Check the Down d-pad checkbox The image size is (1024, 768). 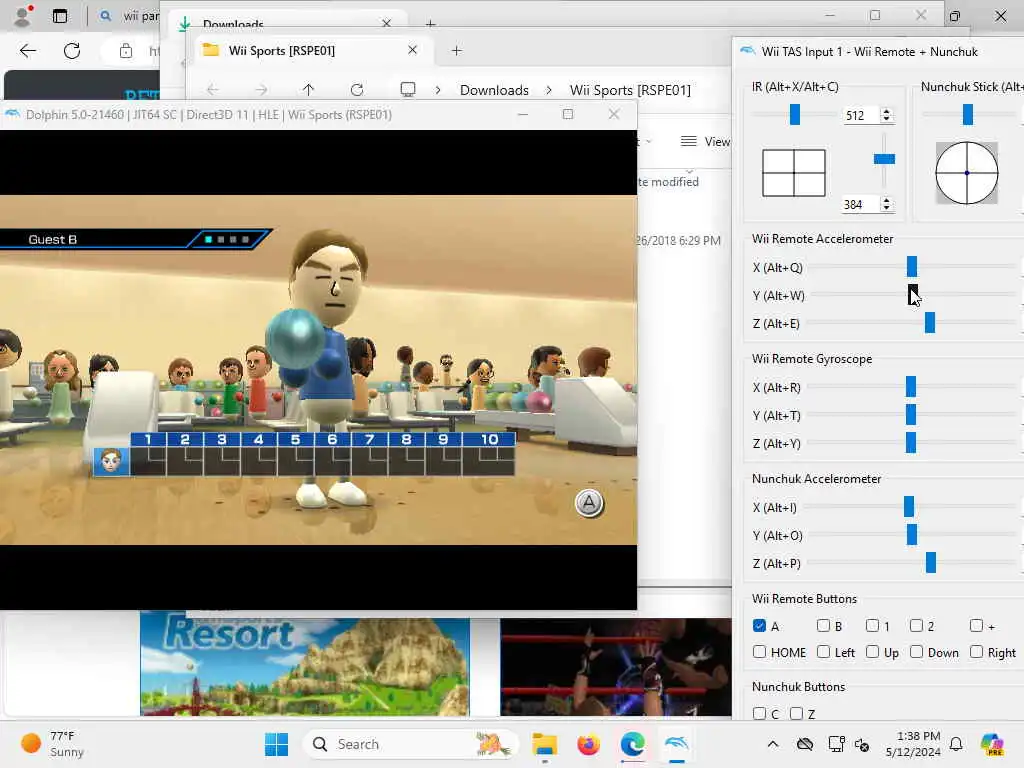916,652
